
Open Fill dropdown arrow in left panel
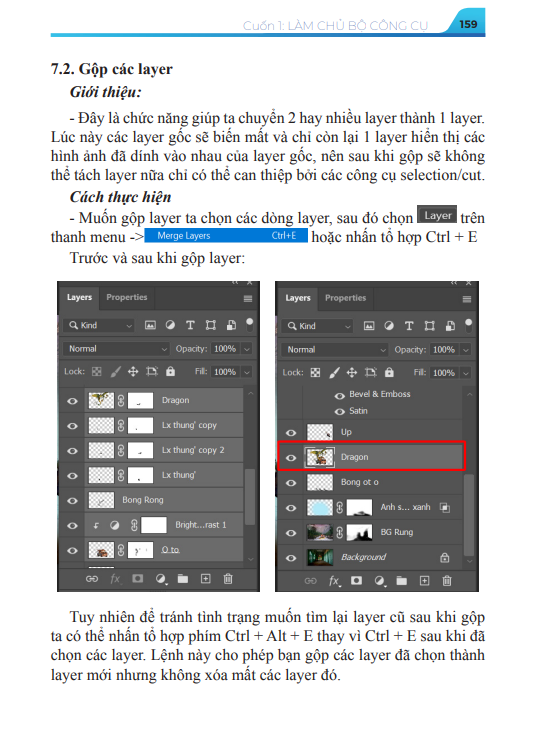tap(247, 372)
